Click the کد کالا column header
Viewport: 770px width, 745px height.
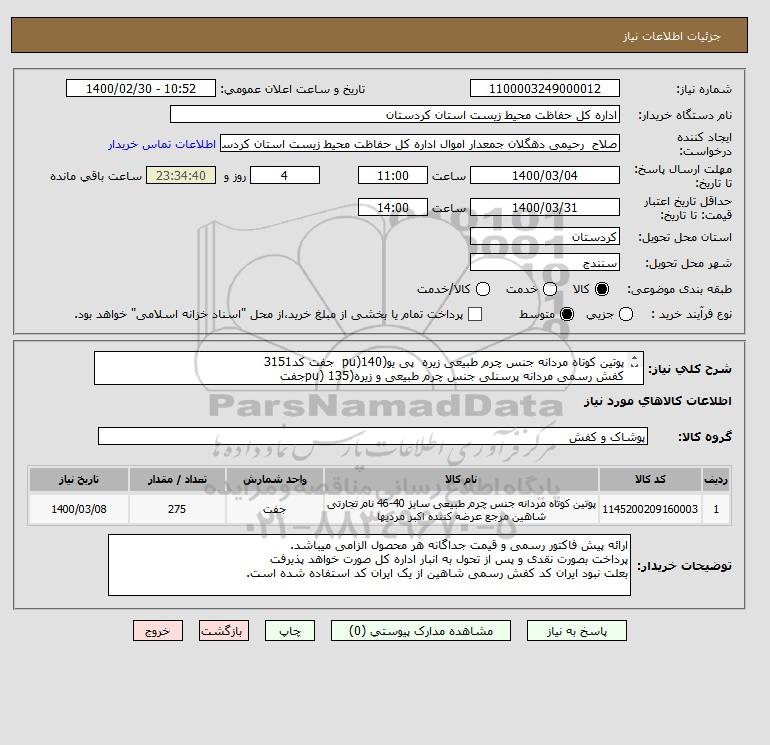pos(650,479)
